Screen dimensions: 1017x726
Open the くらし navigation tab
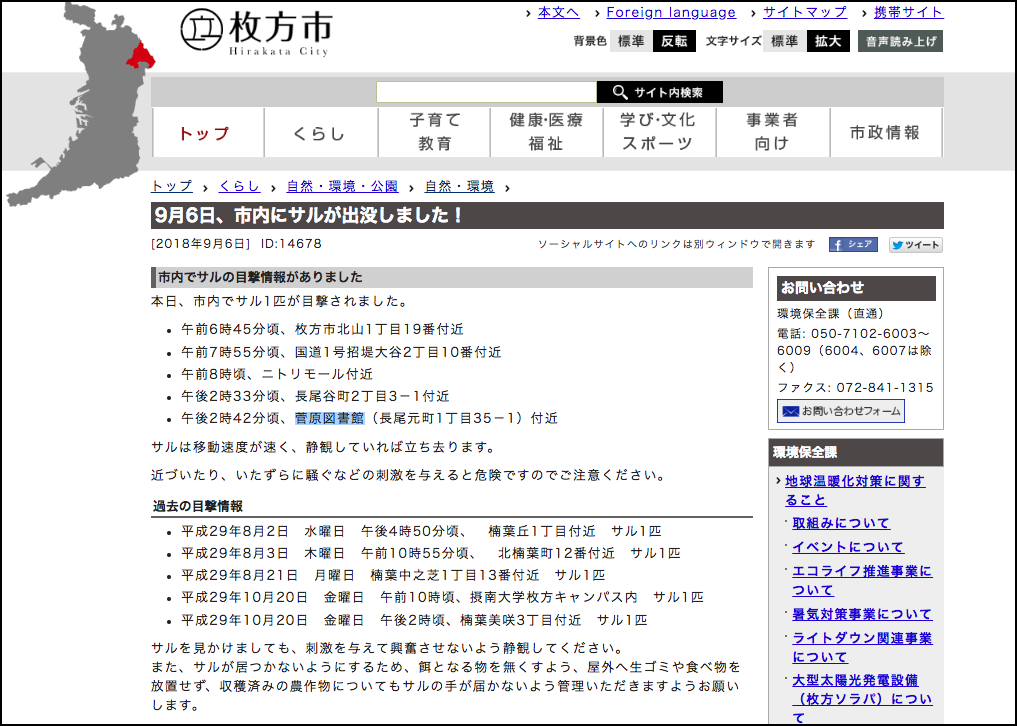tap(320, 133)
